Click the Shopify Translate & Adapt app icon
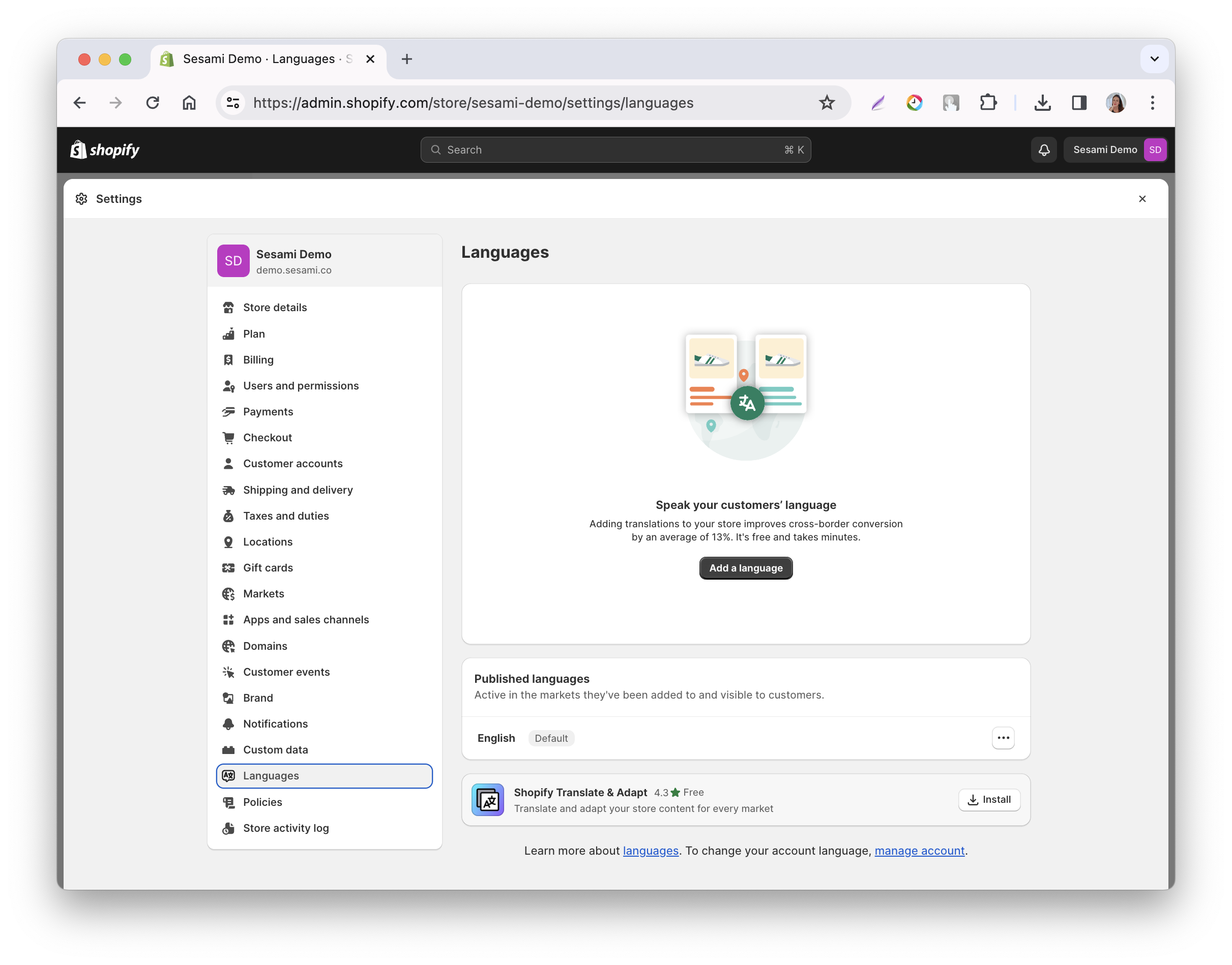This screenshot has width=1232, height=965. pyautogui.click(x=487, y=799)
